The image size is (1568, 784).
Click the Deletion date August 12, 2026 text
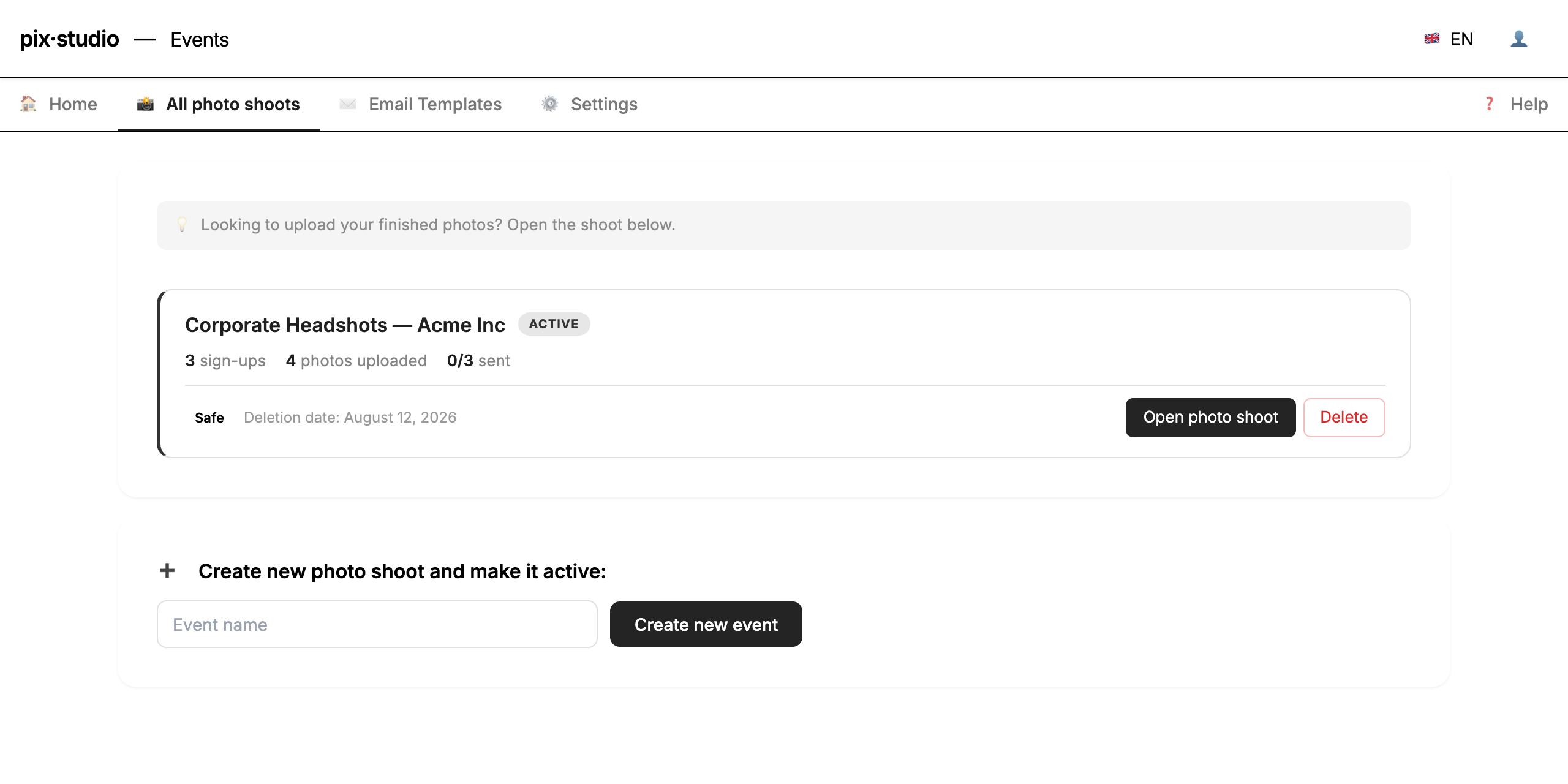(x=350, y=418)
